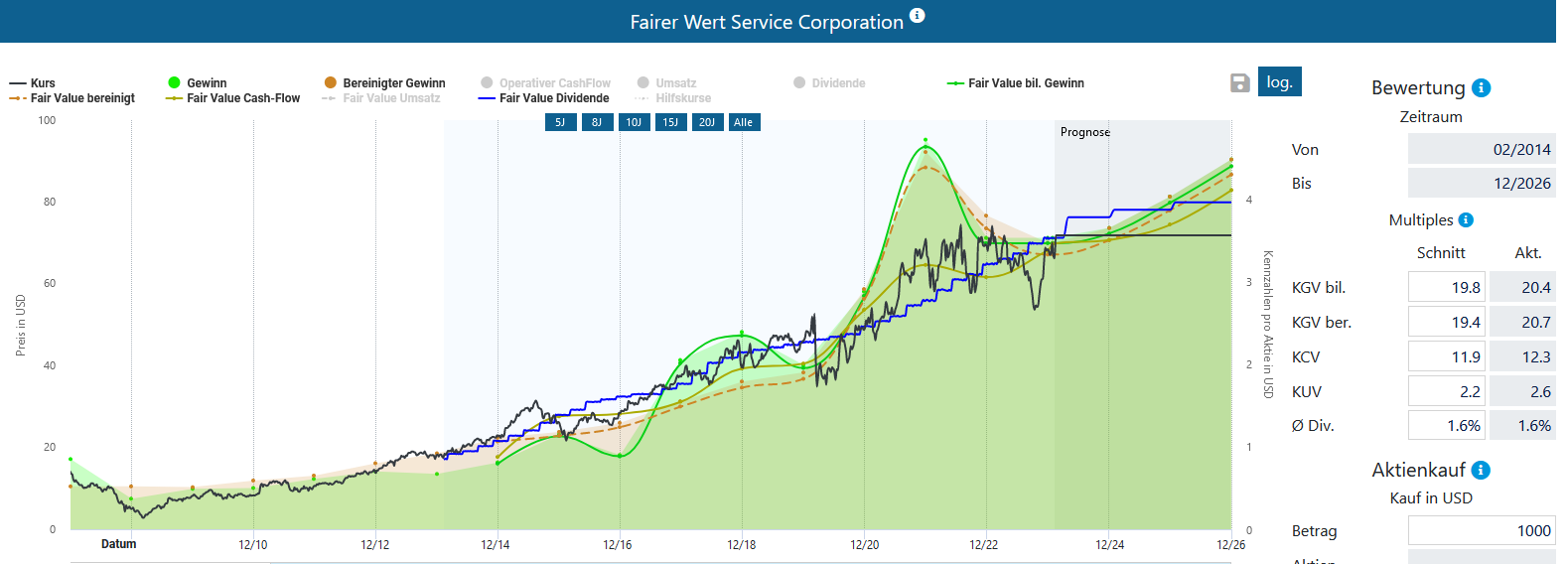Click the Zeitraum label

[x=1431, y=117]
